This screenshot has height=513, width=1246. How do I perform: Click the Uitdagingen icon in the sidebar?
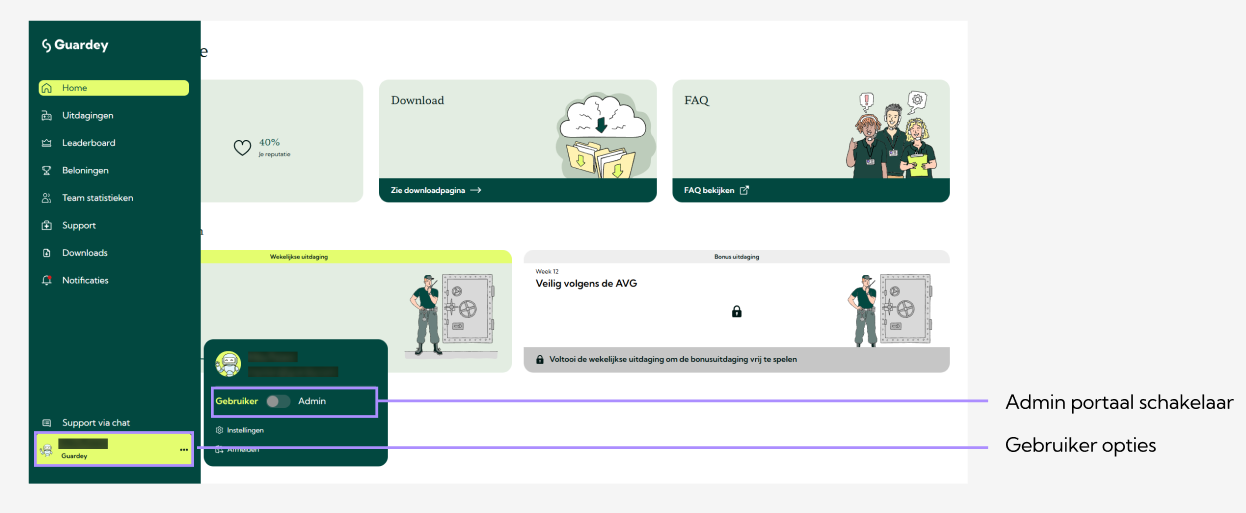tap(47, 116)
